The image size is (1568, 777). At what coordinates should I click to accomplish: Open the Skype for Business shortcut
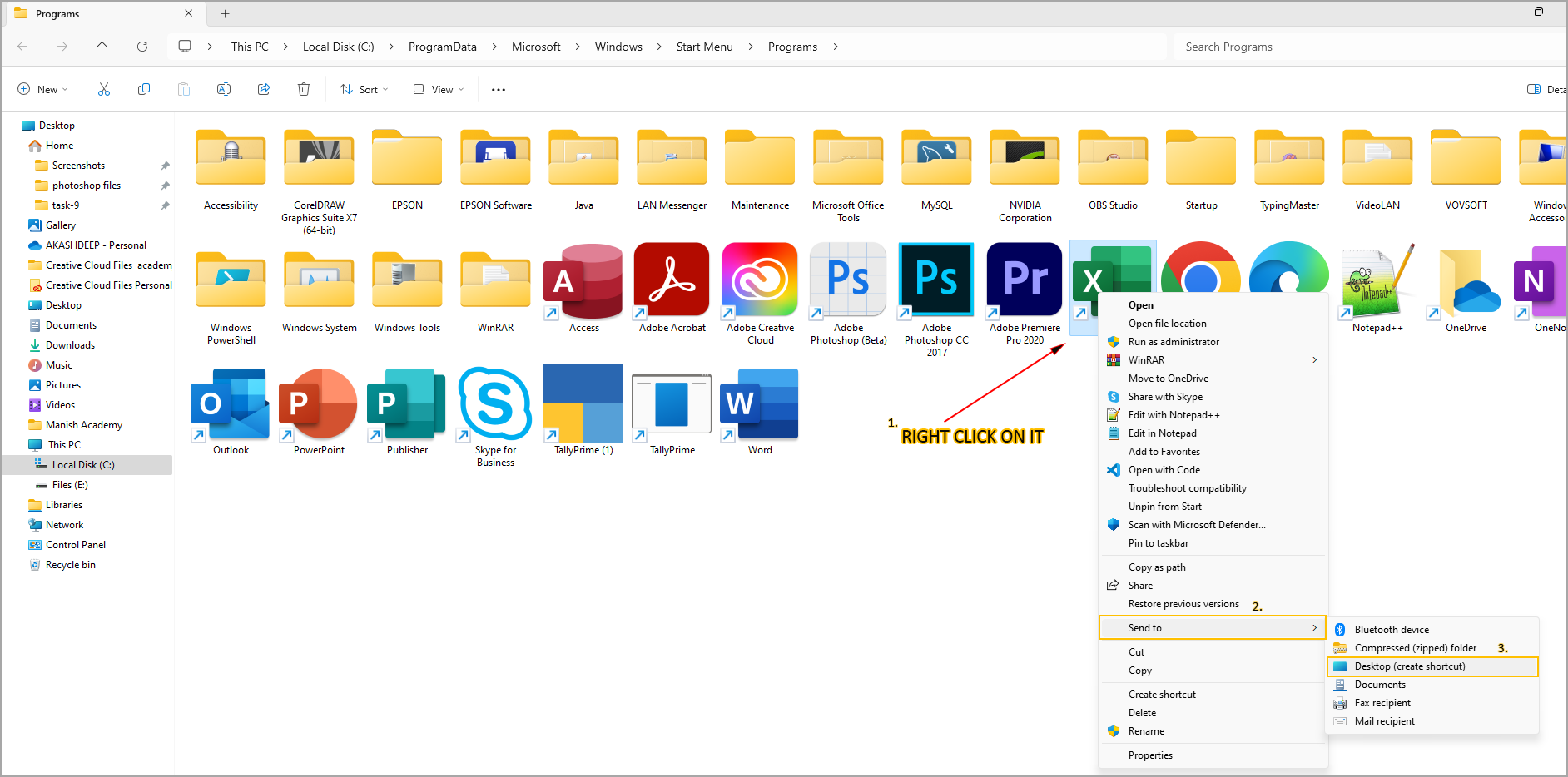[x=495, y=405]
